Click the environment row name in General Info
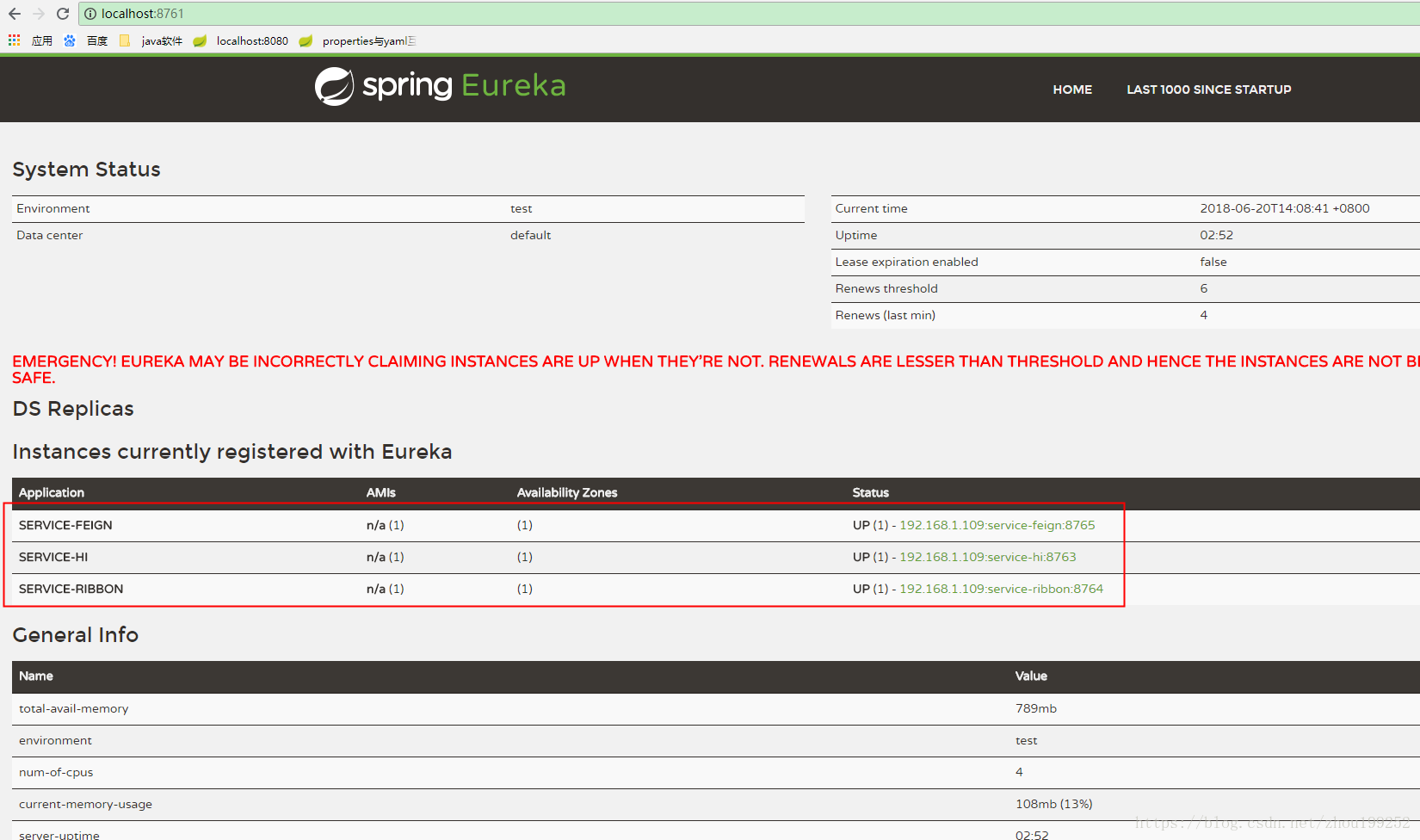 click(x=55, y=740)
